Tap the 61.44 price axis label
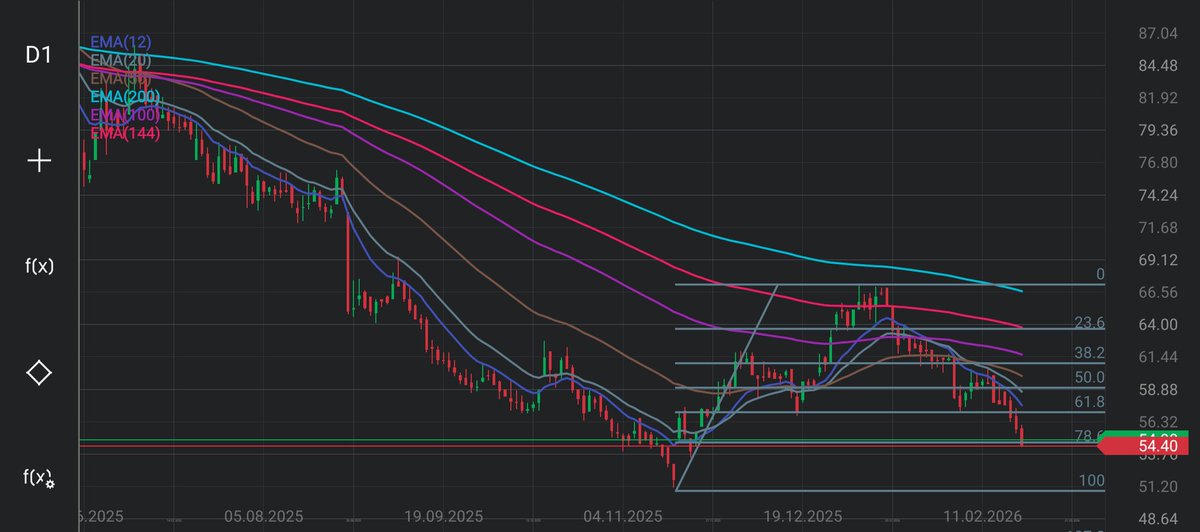 1158,357
